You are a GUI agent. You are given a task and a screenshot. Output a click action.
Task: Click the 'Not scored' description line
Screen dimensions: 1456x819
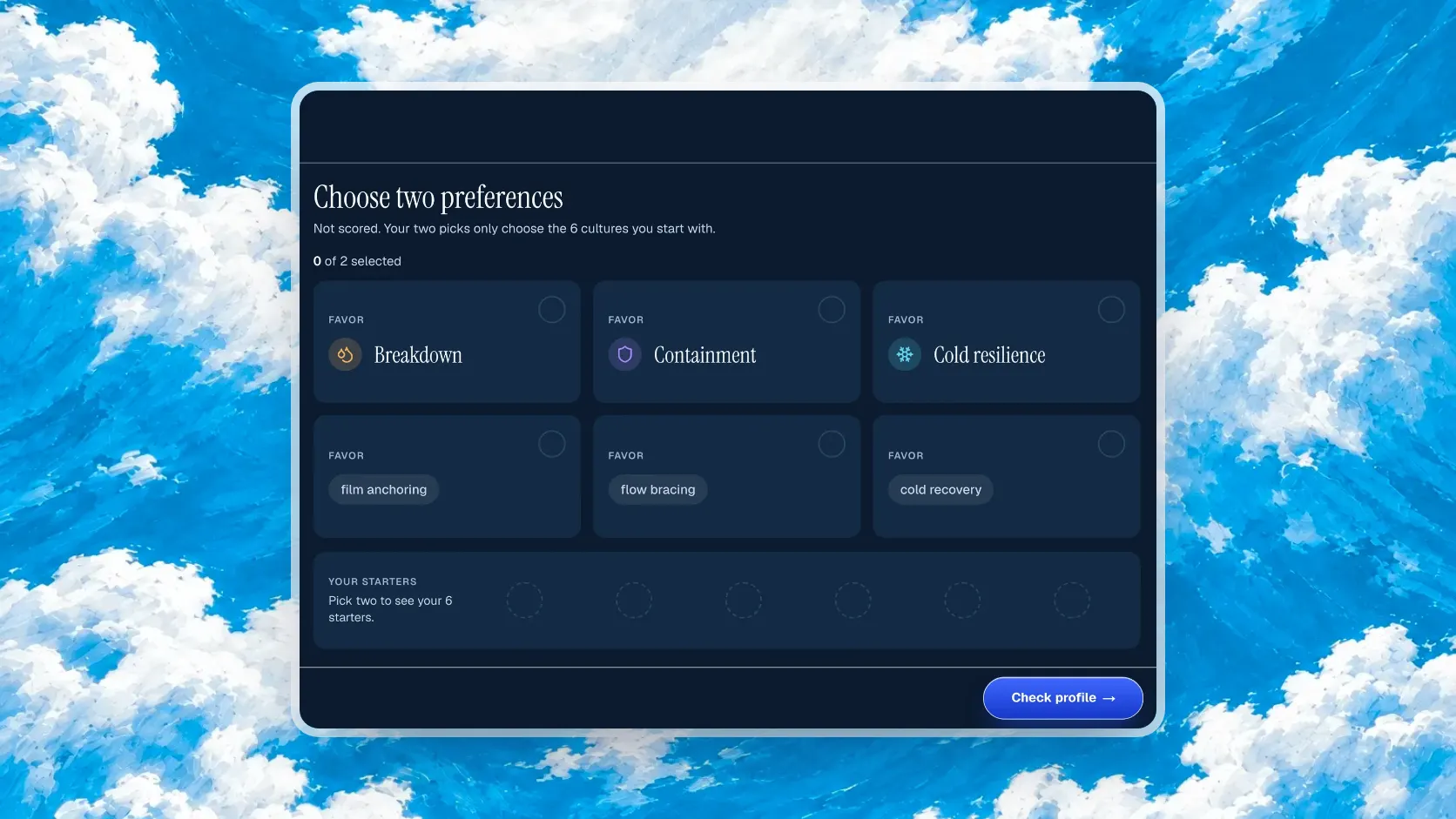(514, 229)
